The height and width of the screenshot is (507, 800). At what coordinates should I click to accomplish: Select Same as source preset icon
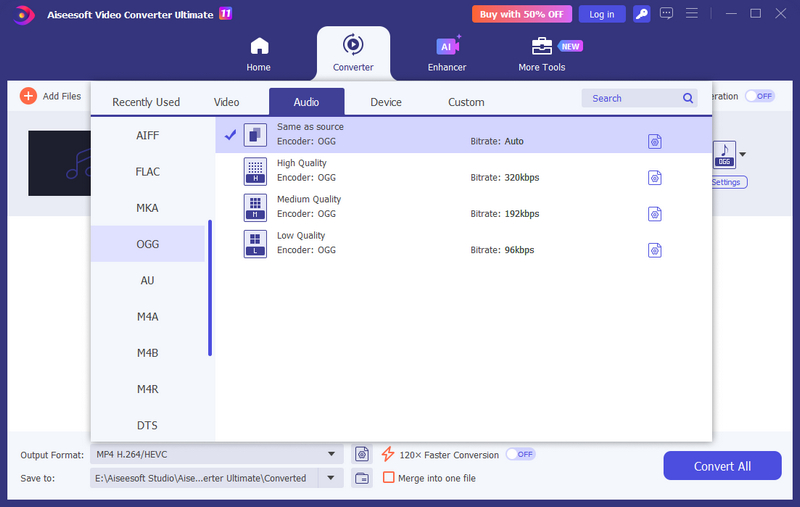[255, 135]
